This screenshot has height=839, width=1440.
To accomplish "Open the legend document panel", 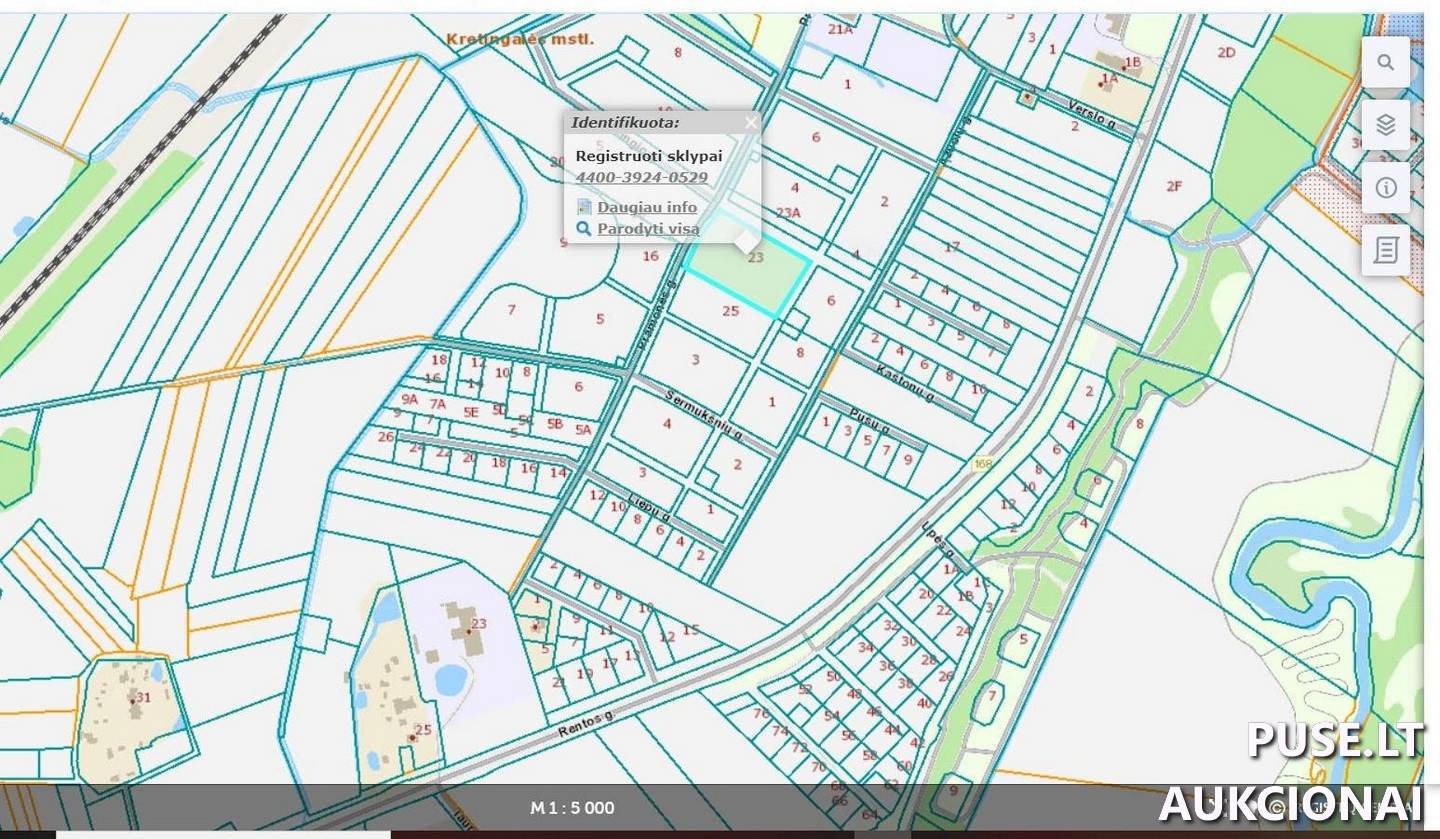I will coord(1385,250).
